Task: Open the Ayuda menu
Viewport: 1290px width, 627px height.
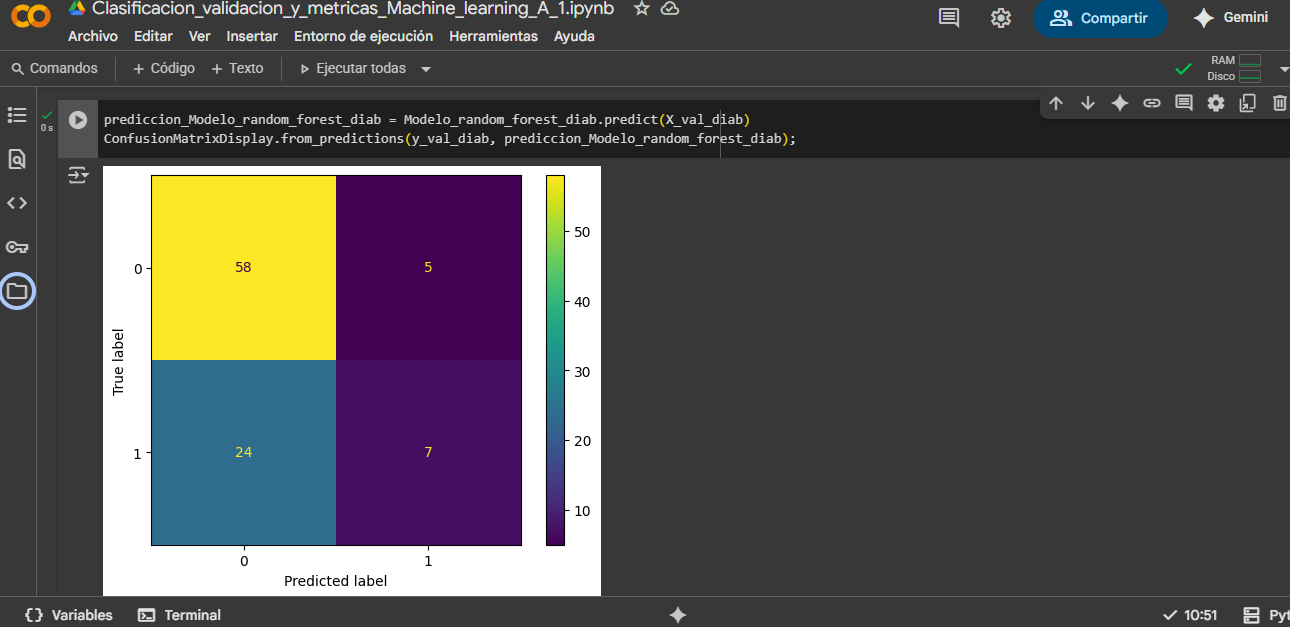Action: tap(574, 36)
